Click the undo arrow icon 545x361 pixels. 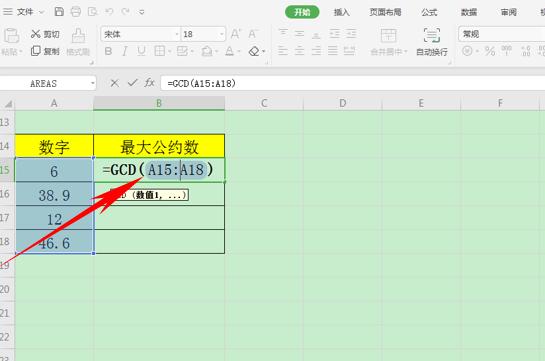click(x=109, y=12)
